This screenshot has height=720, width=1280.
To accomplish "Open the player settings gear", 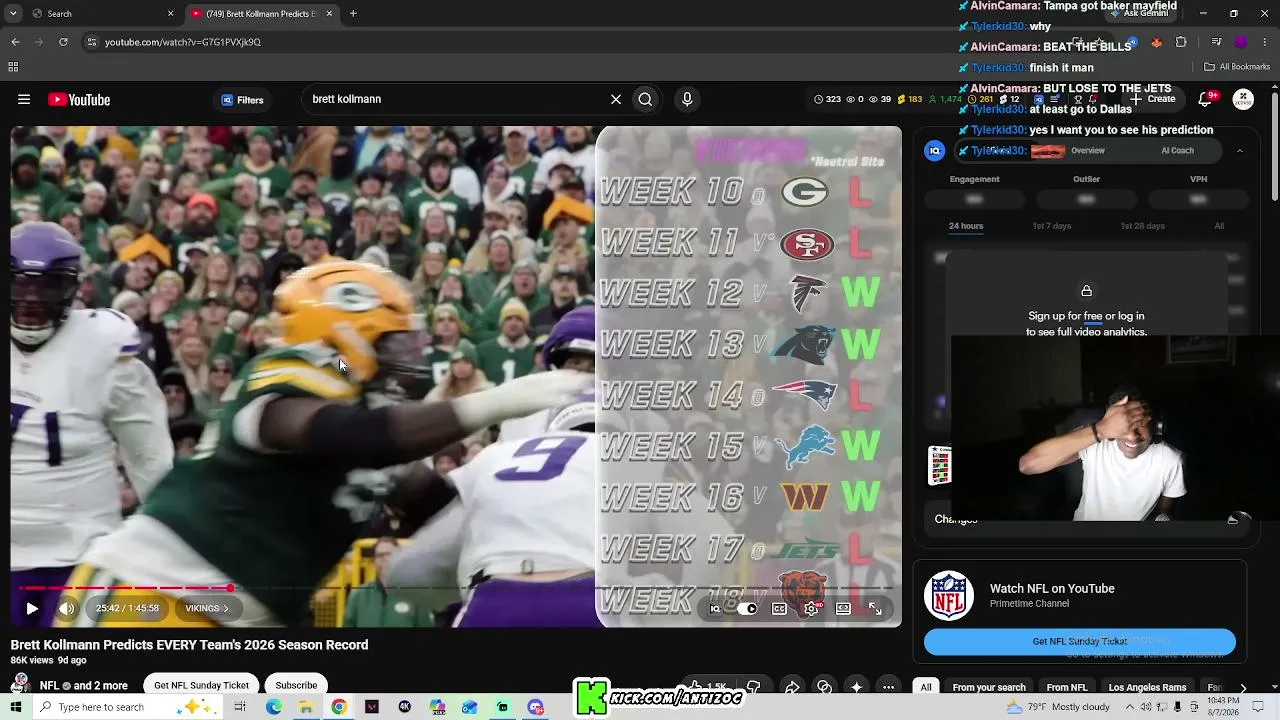I will point(811,608).
